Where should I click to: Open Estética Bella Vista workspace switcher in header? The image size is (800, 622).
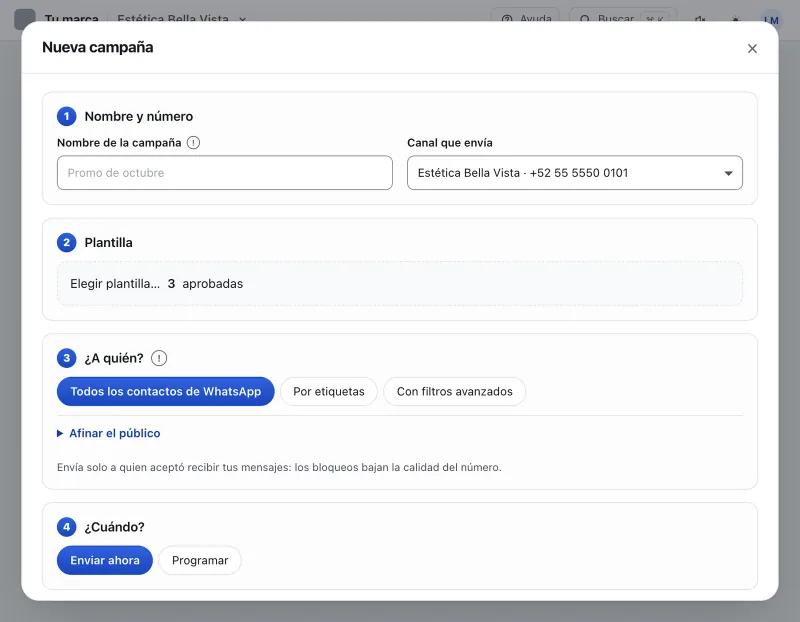(x=182, y=19)
